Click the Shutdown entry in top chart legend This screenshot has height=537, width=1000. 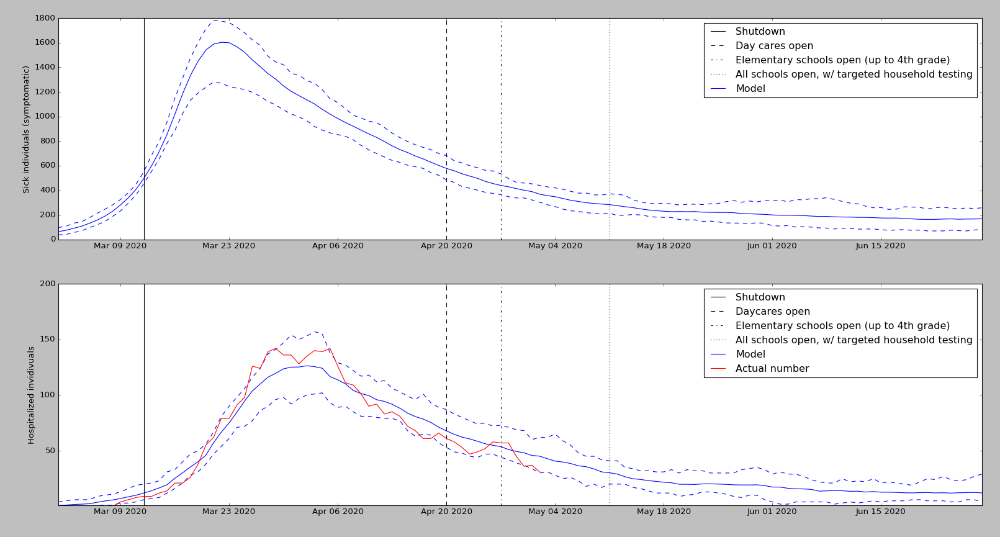coord(760,32)
